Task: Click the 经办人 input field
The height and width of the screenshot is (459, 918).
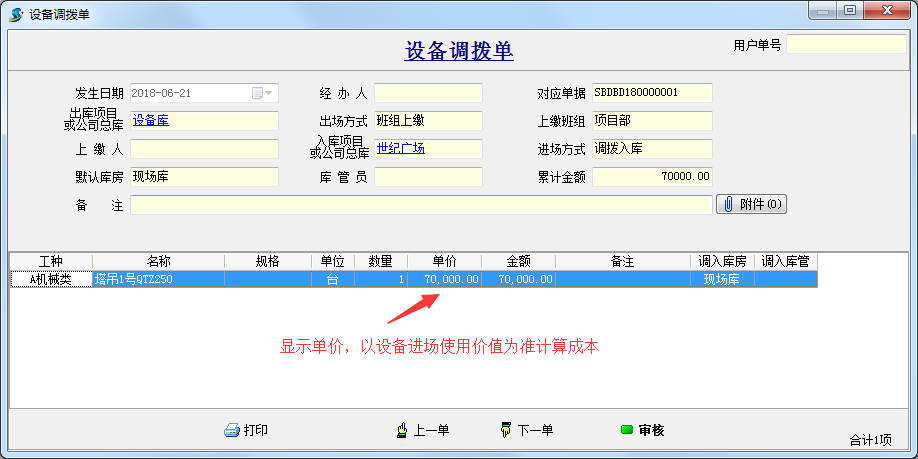Action: pos(428,93)
